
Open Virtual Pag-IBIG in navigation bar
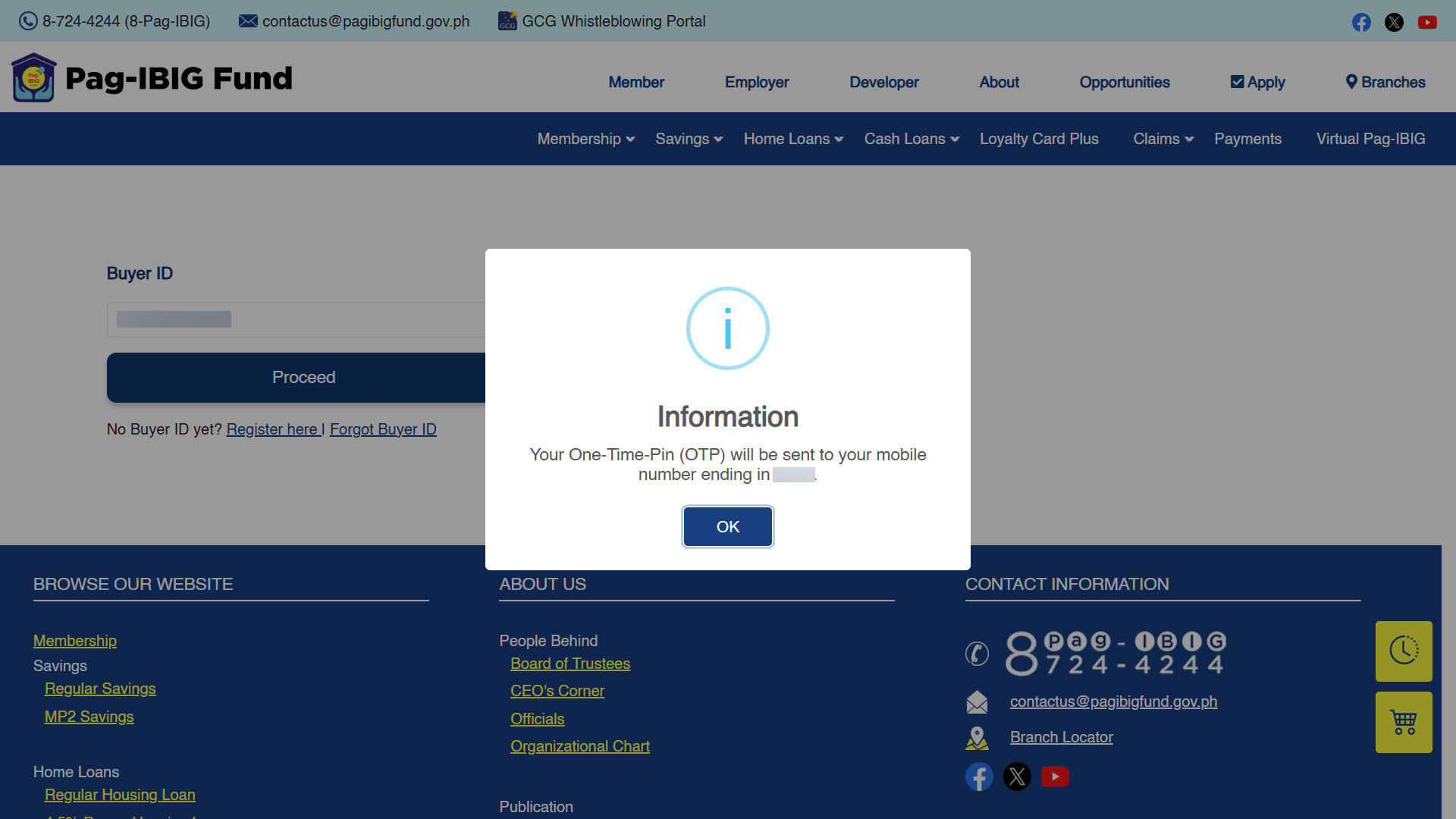[x=1371, y=139]
